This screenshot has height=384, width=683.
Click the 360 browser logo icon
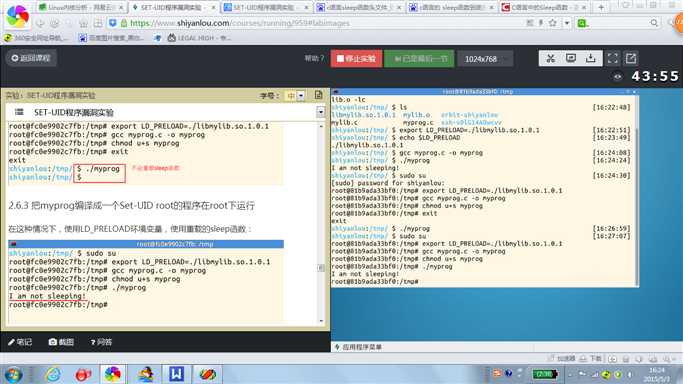point(17,16)
